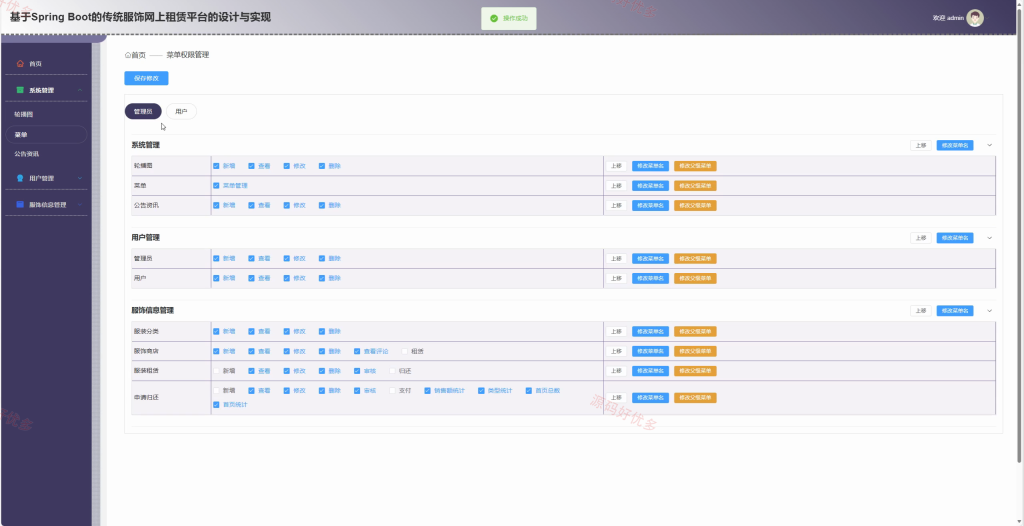Switch to the 用户 role tab

tap(182, 112)
